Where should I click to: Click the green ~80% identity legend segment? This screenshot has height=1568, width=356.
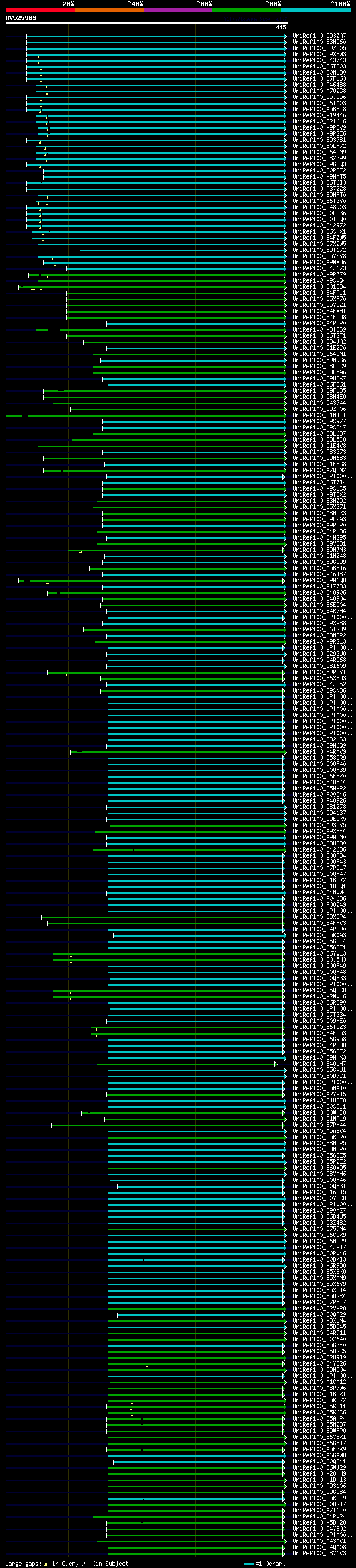point(246,10)
